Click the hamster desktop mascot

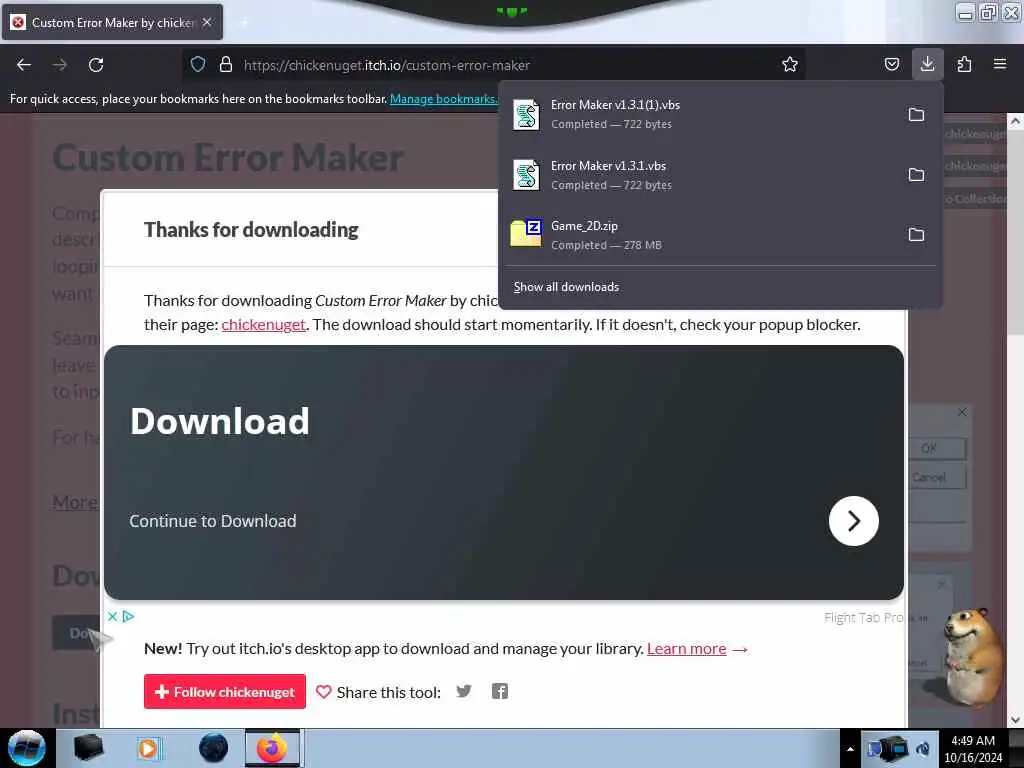(x=972, y=656)
